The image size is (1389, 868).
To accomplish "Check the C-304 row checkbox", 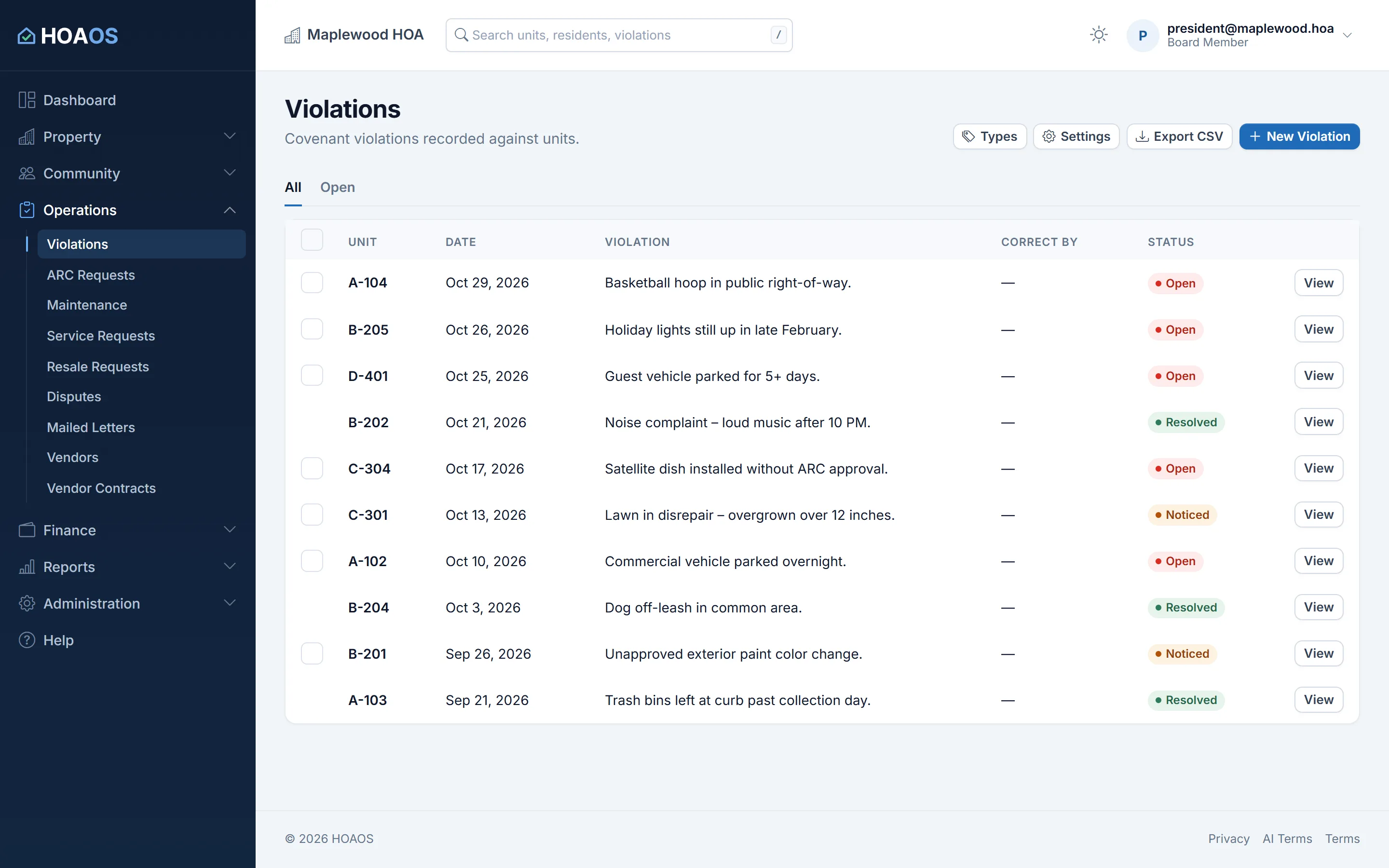I will point(312,468).
